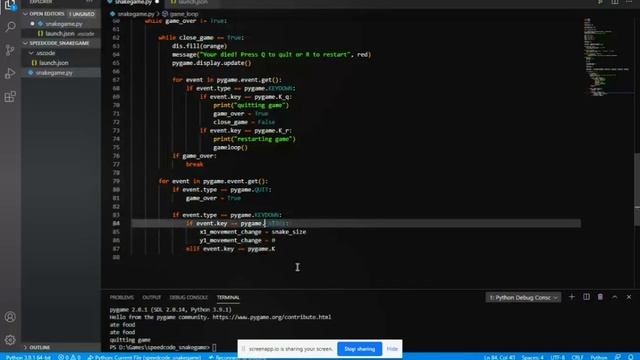Image resolution: width=640 pixels, height=360 pixels.
Task: Open the Manage gear settings
Action: point(10,340)
